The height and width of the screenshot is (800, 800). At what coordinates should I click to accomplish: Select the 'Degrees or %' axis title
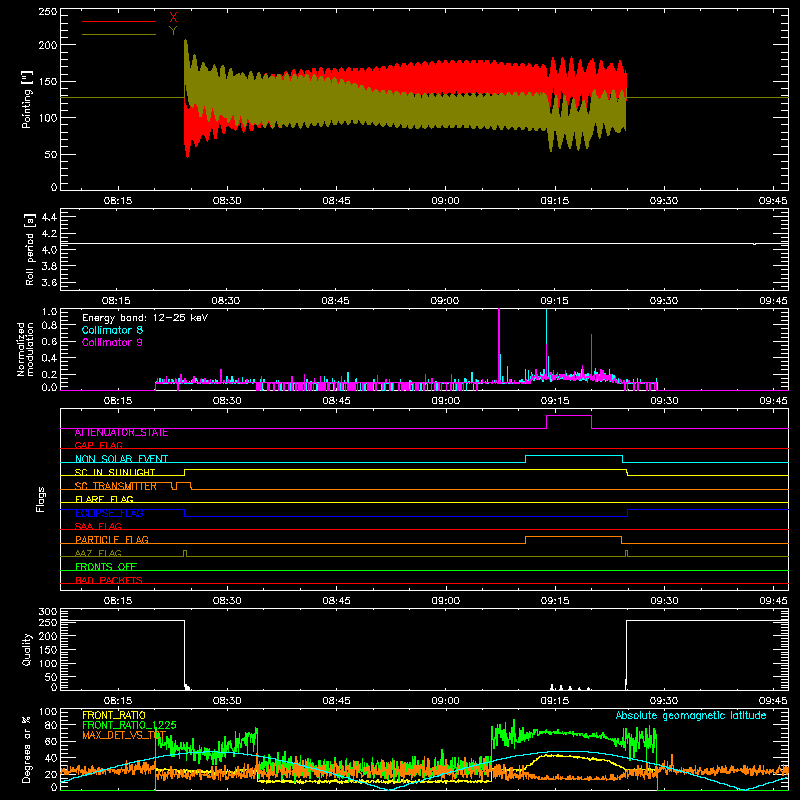tap(27, 750)
